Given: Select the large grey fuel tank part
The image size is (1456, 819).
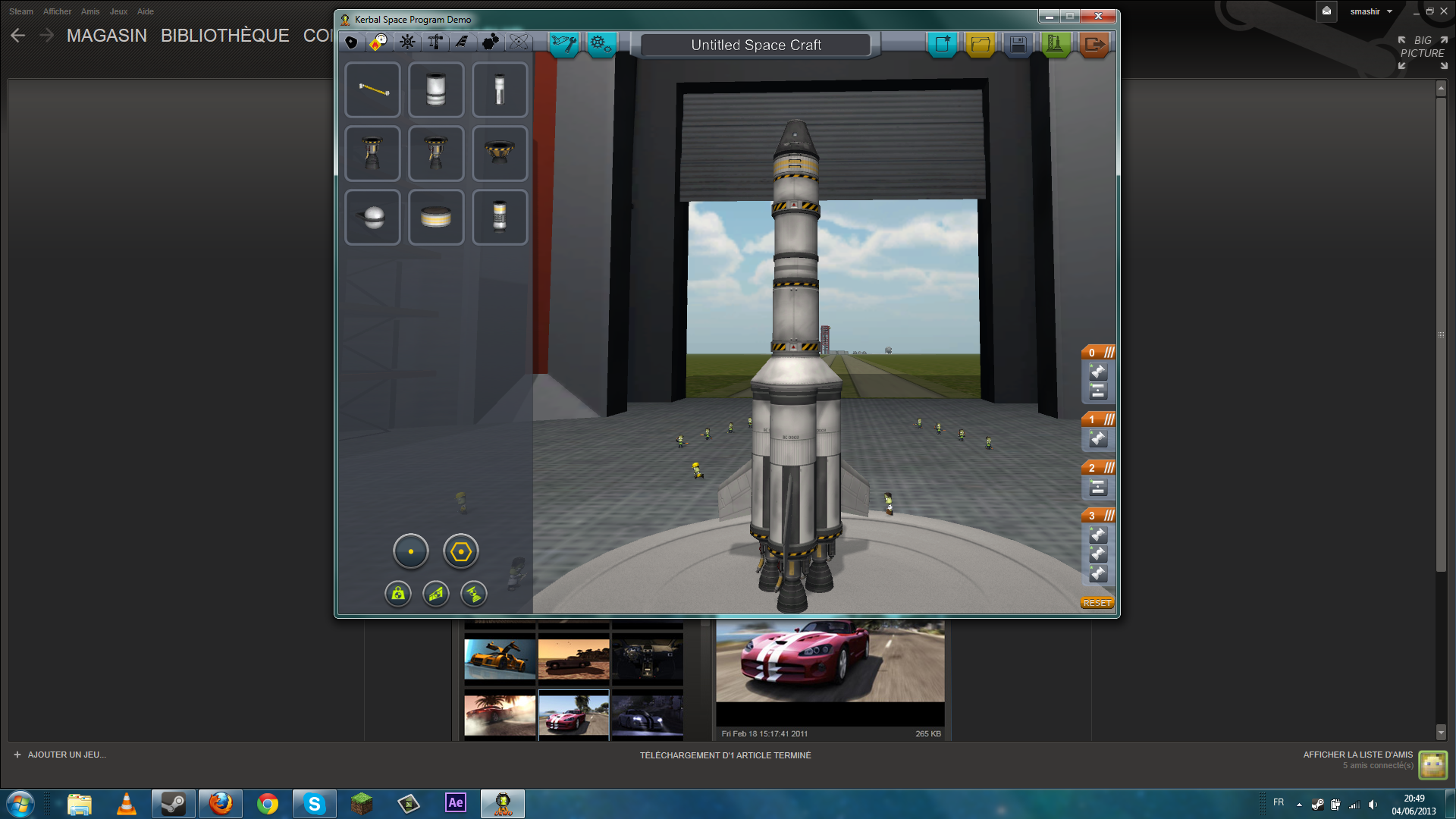Looking at the screenshot, I should tap(436, 90).
